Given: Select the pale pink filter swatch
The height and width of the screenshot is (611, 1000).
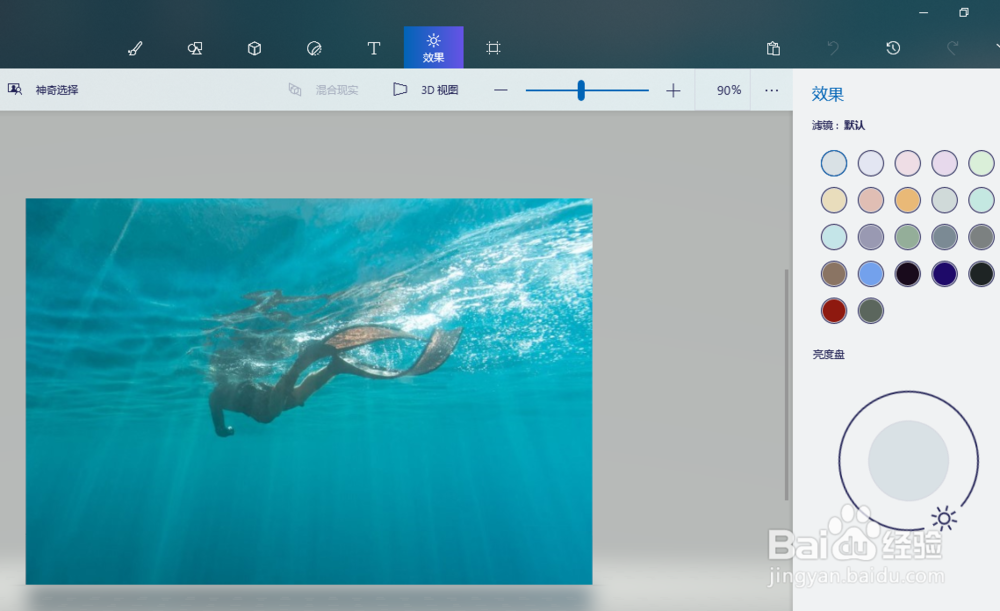Looking at the screenshot, I should pyautogui.click(x=908, y=163).
